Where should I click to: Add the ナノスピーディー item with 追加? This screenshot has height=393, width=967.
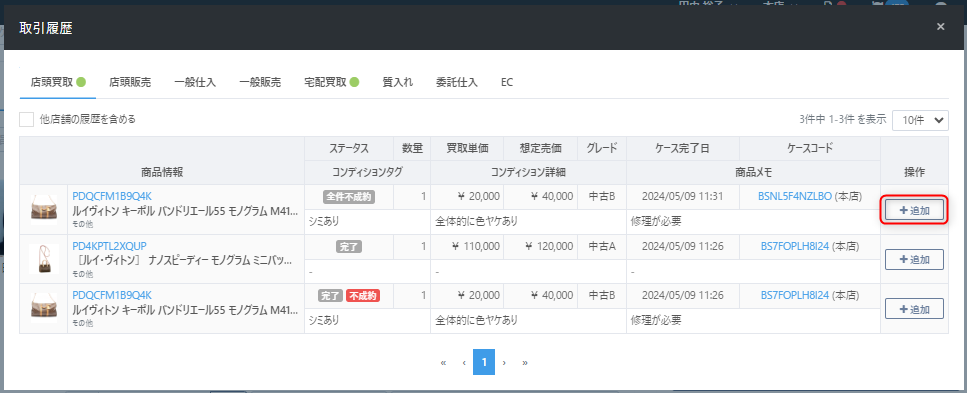click(x=914, y=260)
